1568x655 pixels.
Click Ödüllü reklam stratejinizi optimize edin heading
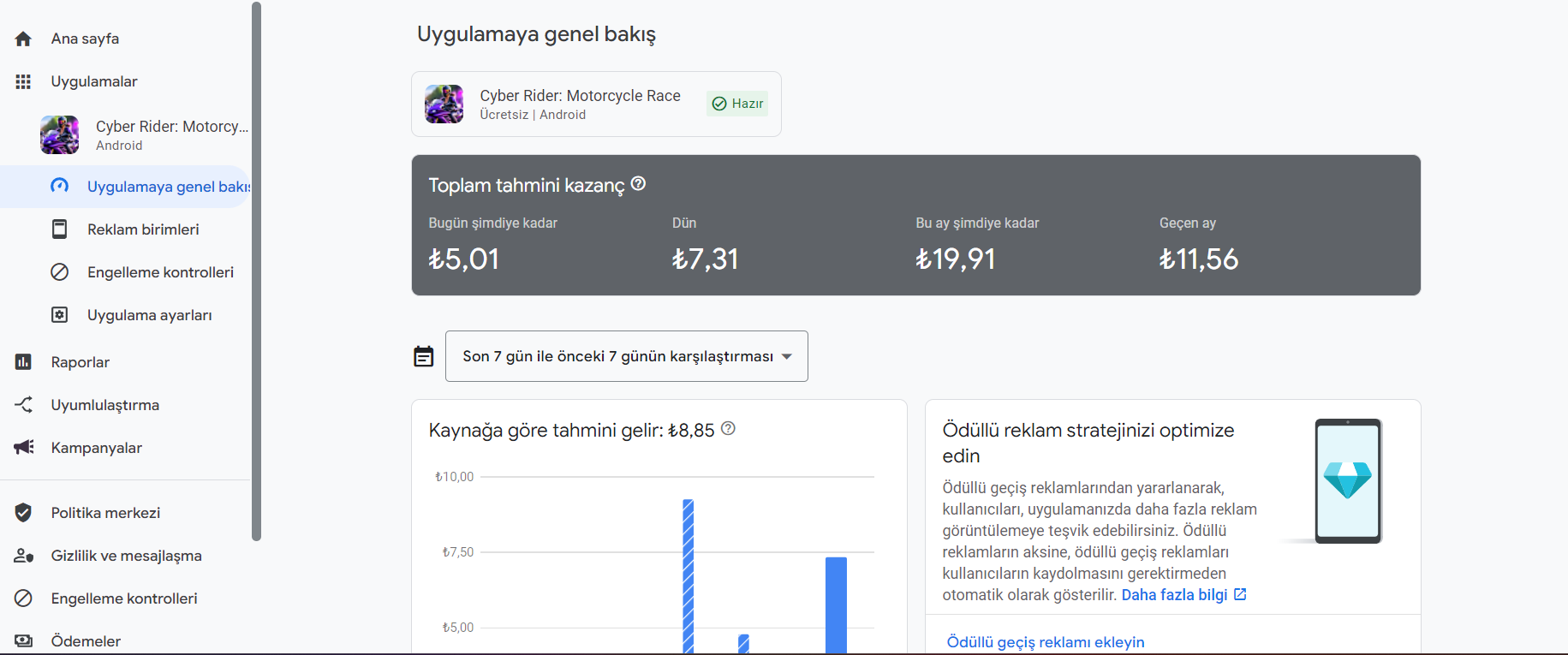click(x=1088, y=443)
